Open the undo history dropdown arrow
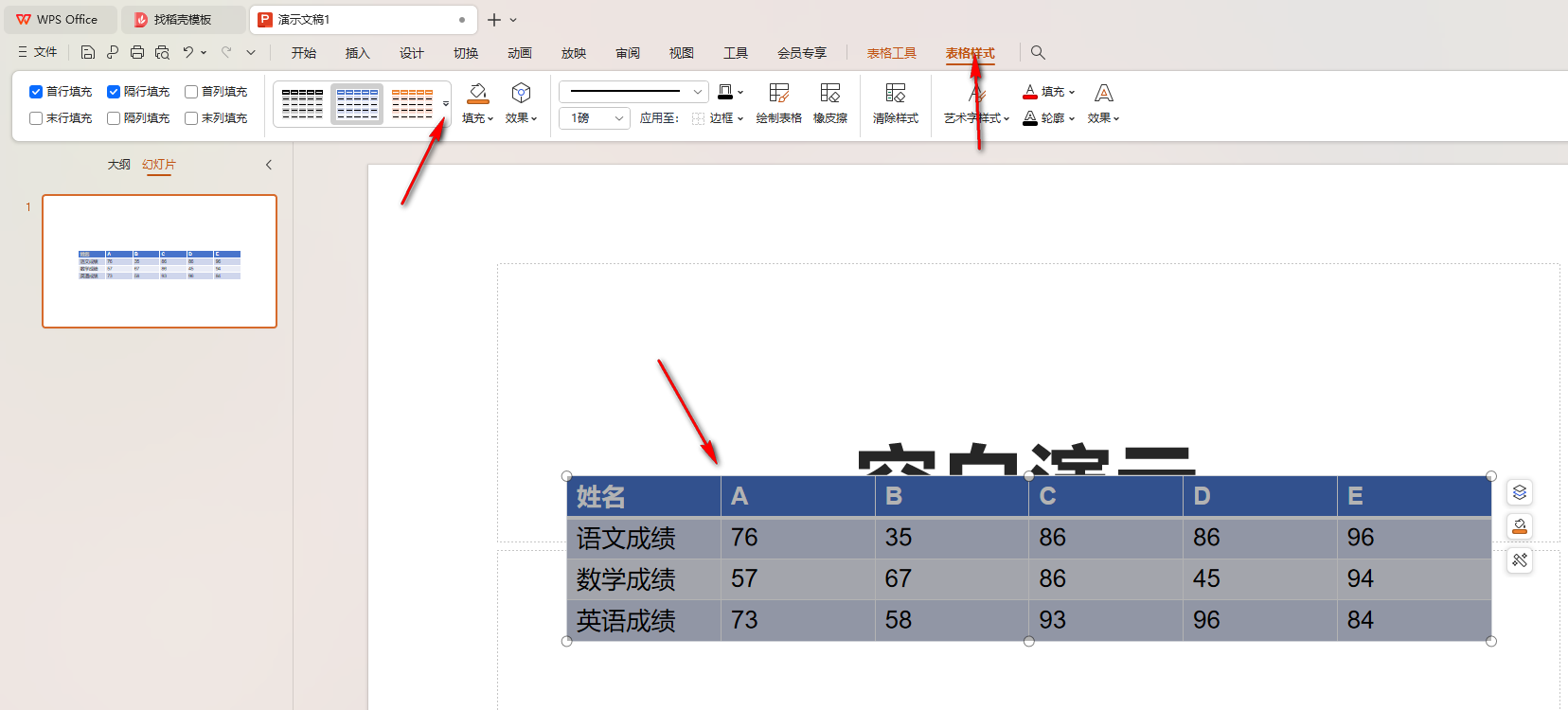The width and height of the screenshot is (1568, 710). click(204, 52)
